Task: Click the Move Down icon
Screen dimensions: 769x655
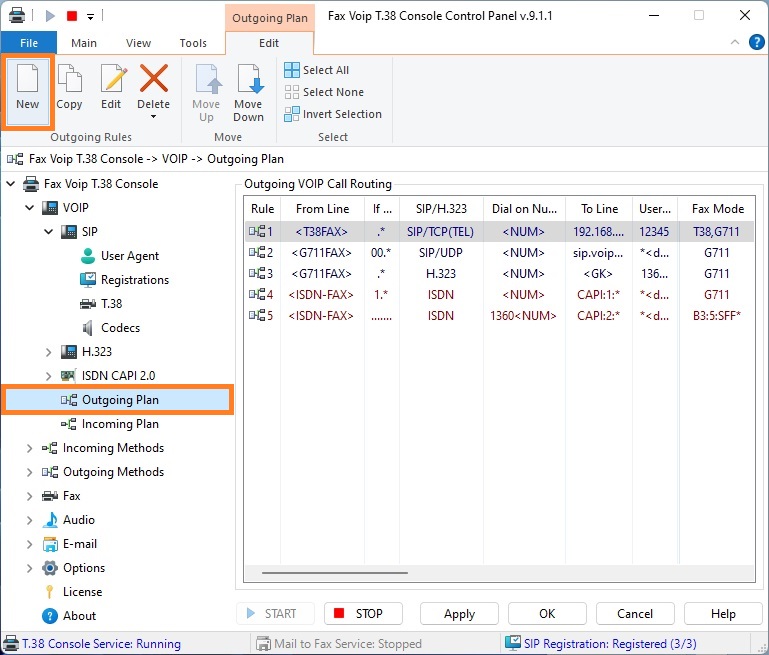Action: coord(251,78)
